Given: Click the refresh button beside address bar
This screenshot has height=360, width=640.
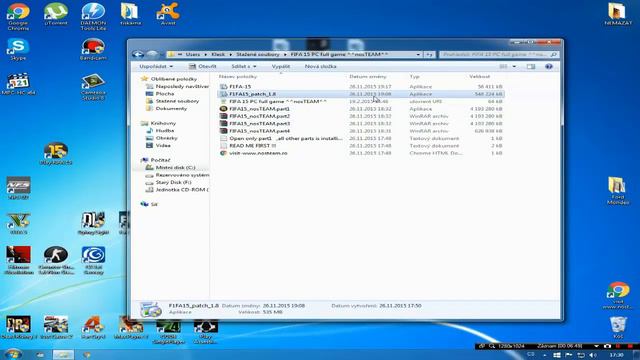Looking at the screenshot, I should pos(429,54).
